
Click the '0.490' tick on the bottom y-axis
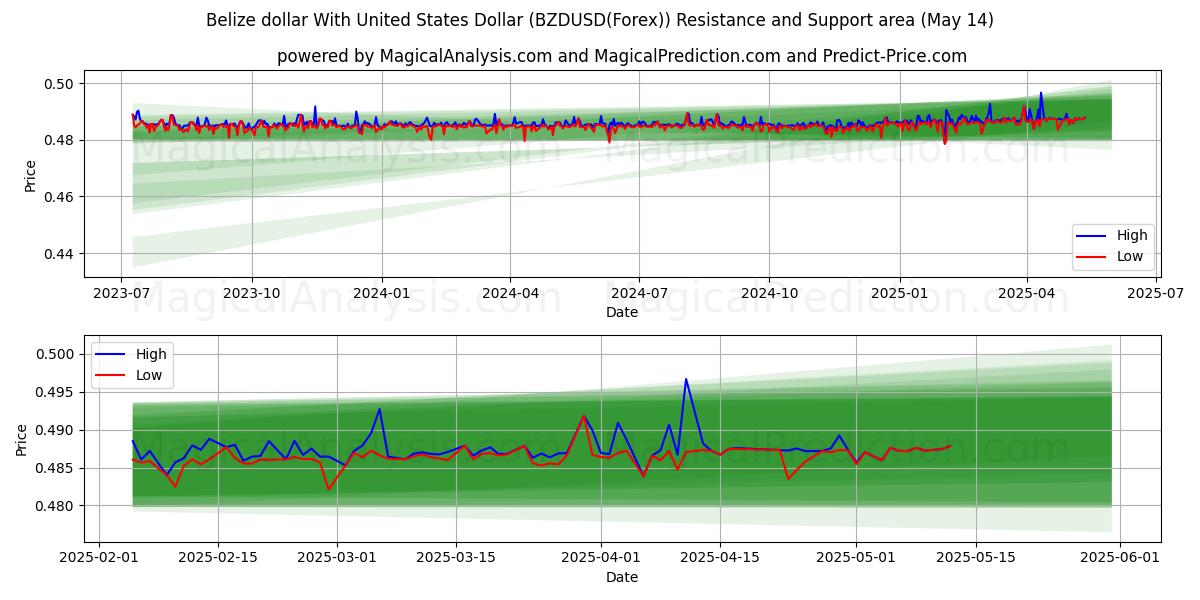[x=58, y=431]
